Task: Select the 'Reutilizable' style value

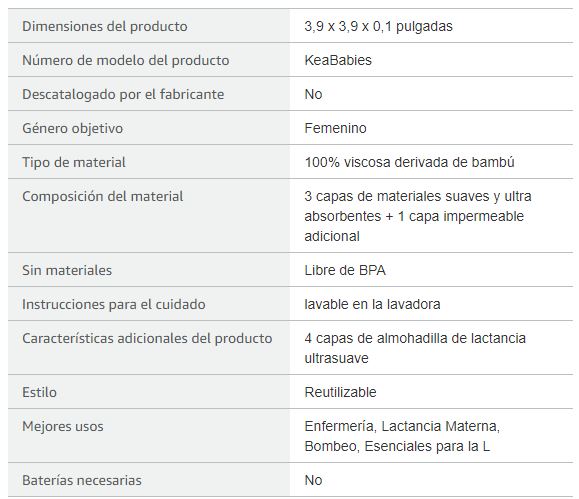Action: click(x=340, y=392)
